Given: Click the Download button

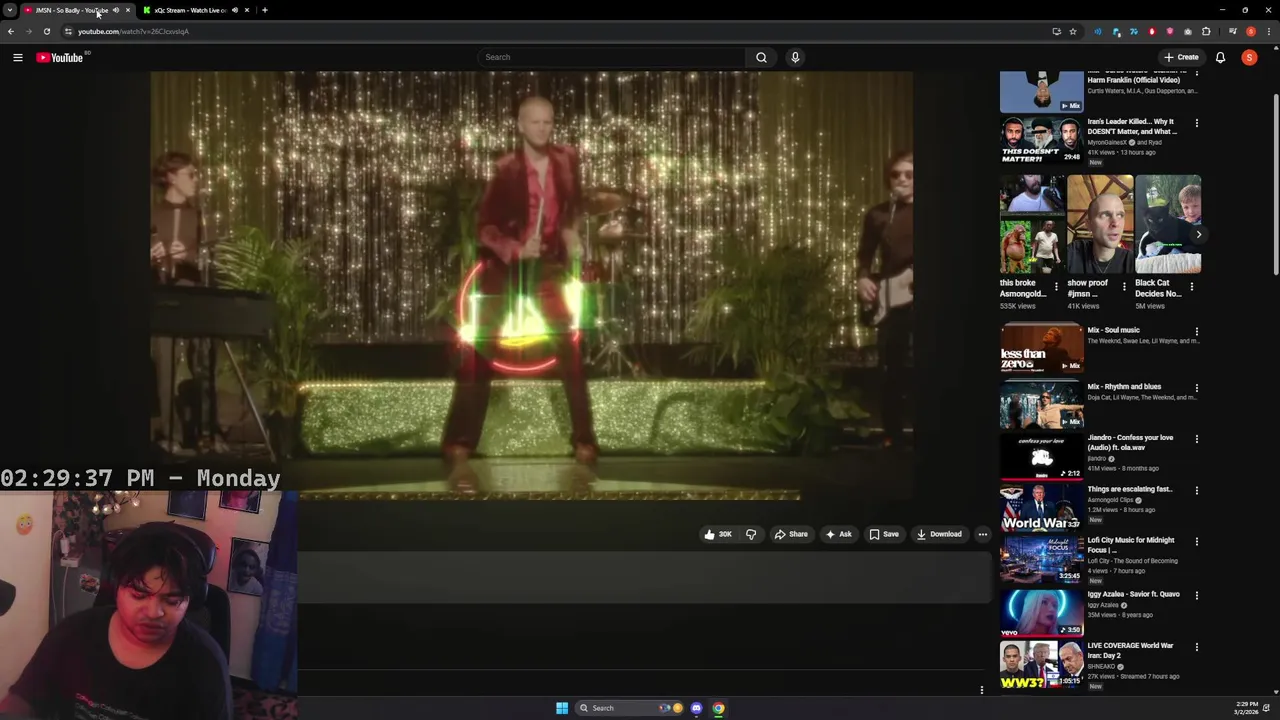Looking at the screenshot, I should click(939, 534).
